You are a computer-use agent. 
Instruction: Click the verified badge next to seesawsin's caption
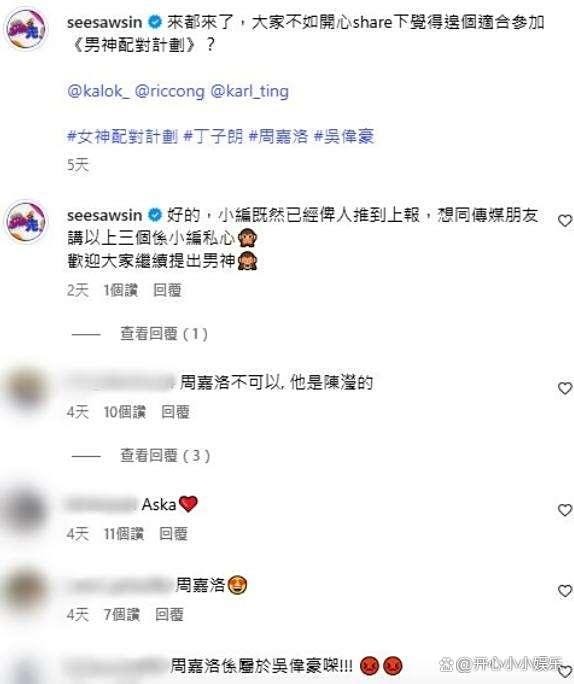154,22
